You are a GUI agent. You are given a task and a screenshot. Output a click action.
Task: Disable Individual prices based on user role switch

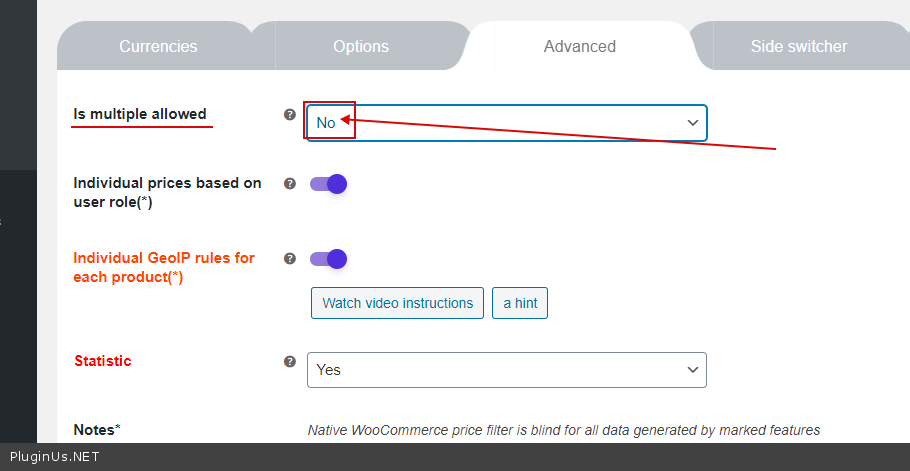[x=328, y=184]
